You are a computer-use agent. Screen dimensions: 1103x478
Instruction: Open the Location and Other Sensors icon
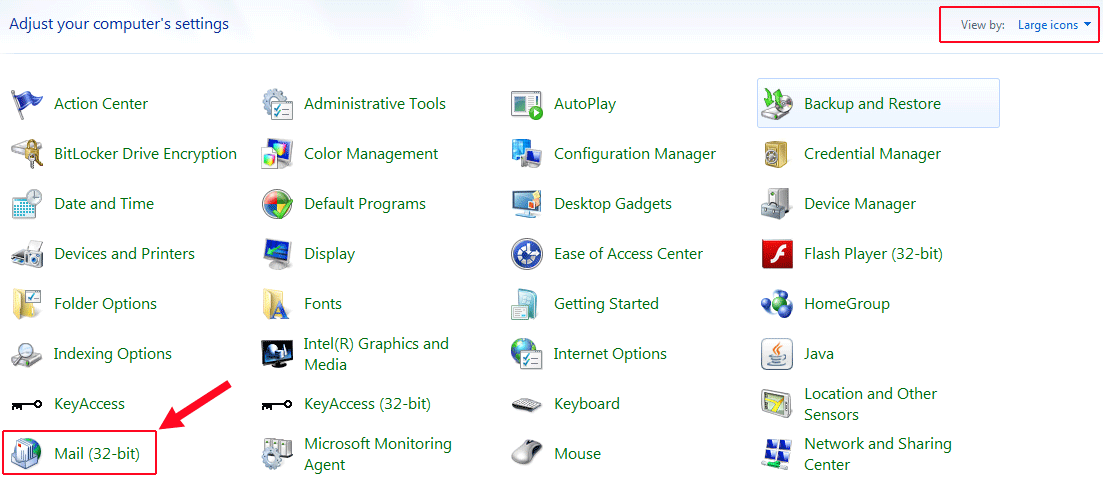pos(778,404)
